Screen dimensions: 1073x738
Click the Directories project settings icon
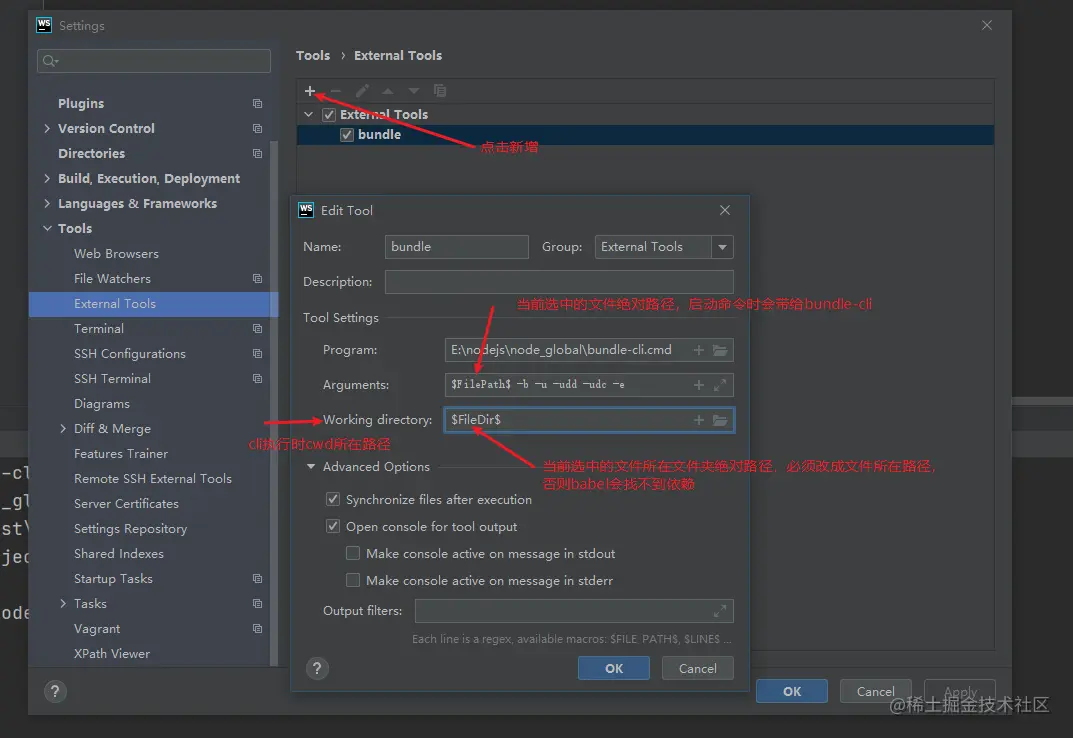coord(257,153)
